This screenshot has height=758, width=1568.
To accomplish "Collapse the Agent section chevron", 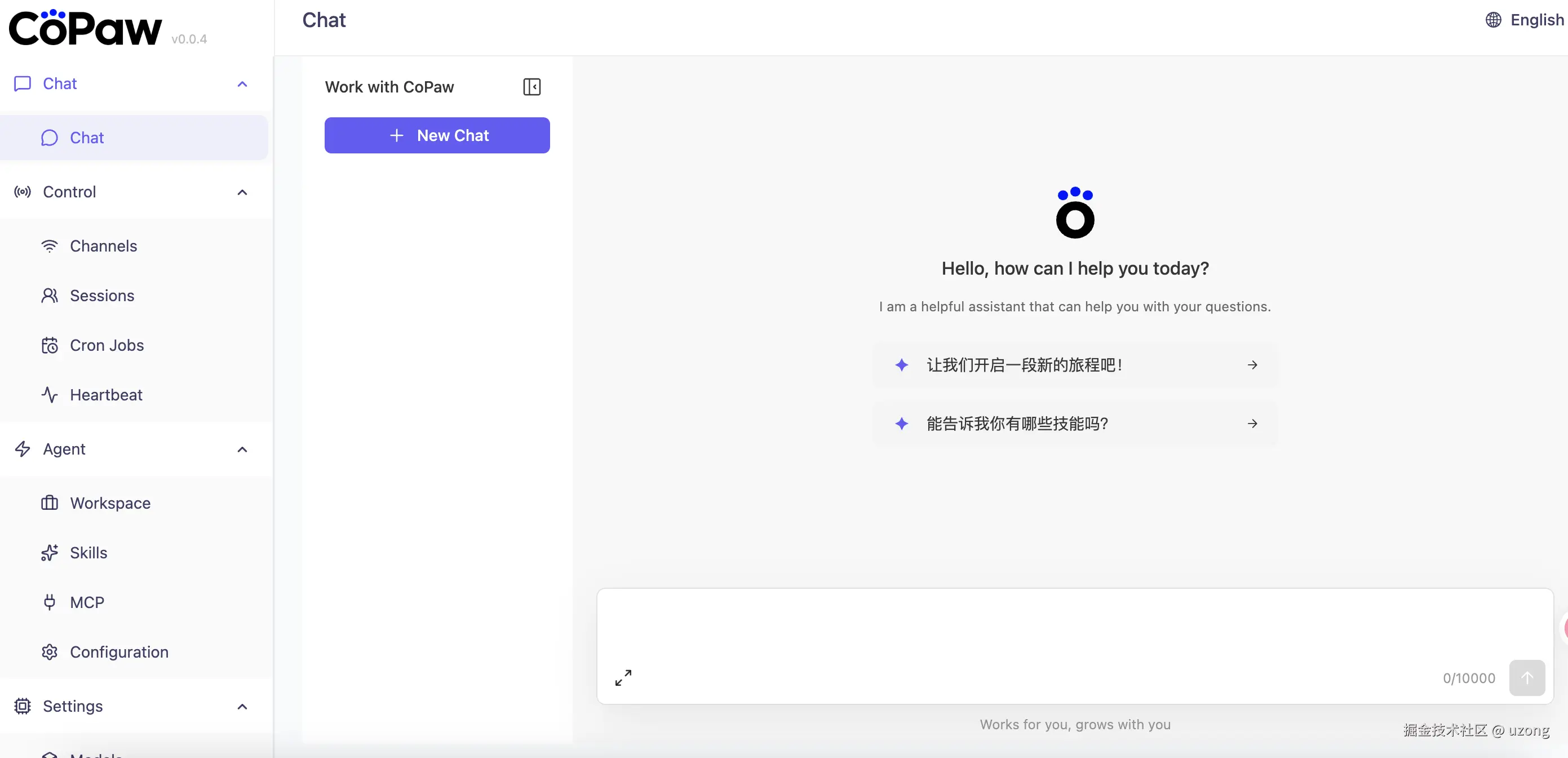I will pos(242,449).
